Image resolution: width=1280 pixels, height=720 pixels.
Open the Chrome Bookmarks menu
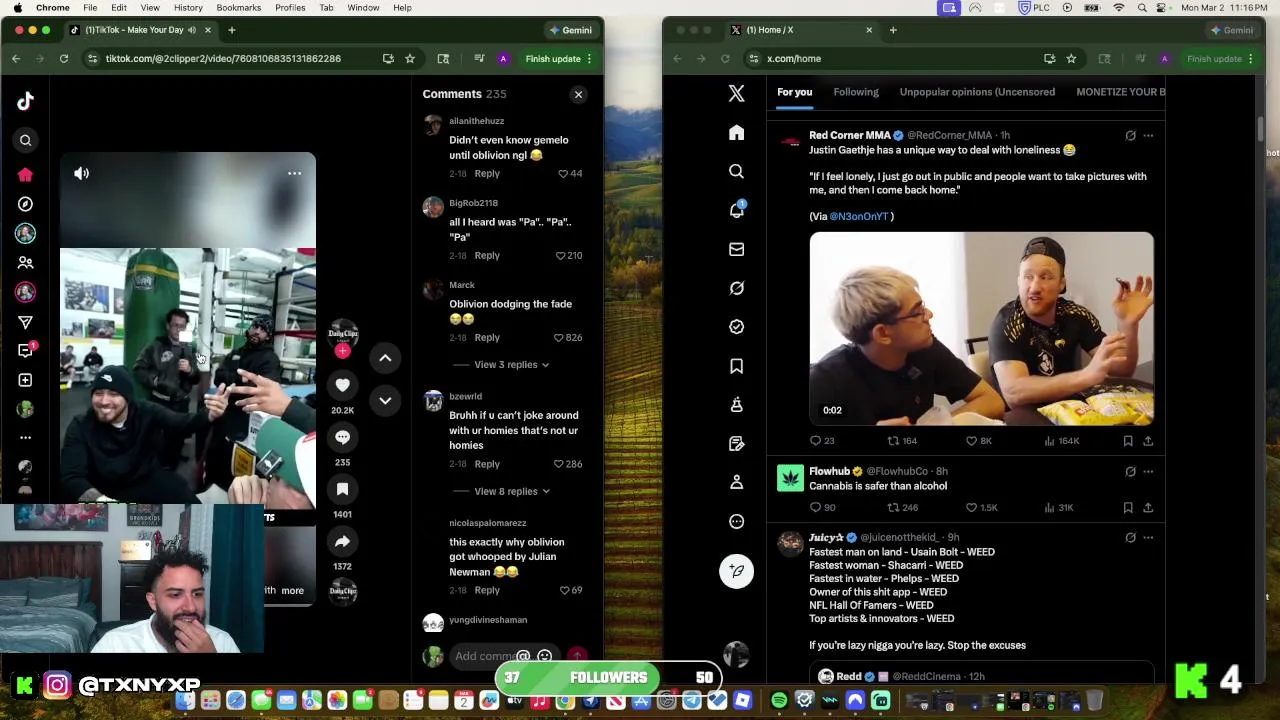point(239,8)
